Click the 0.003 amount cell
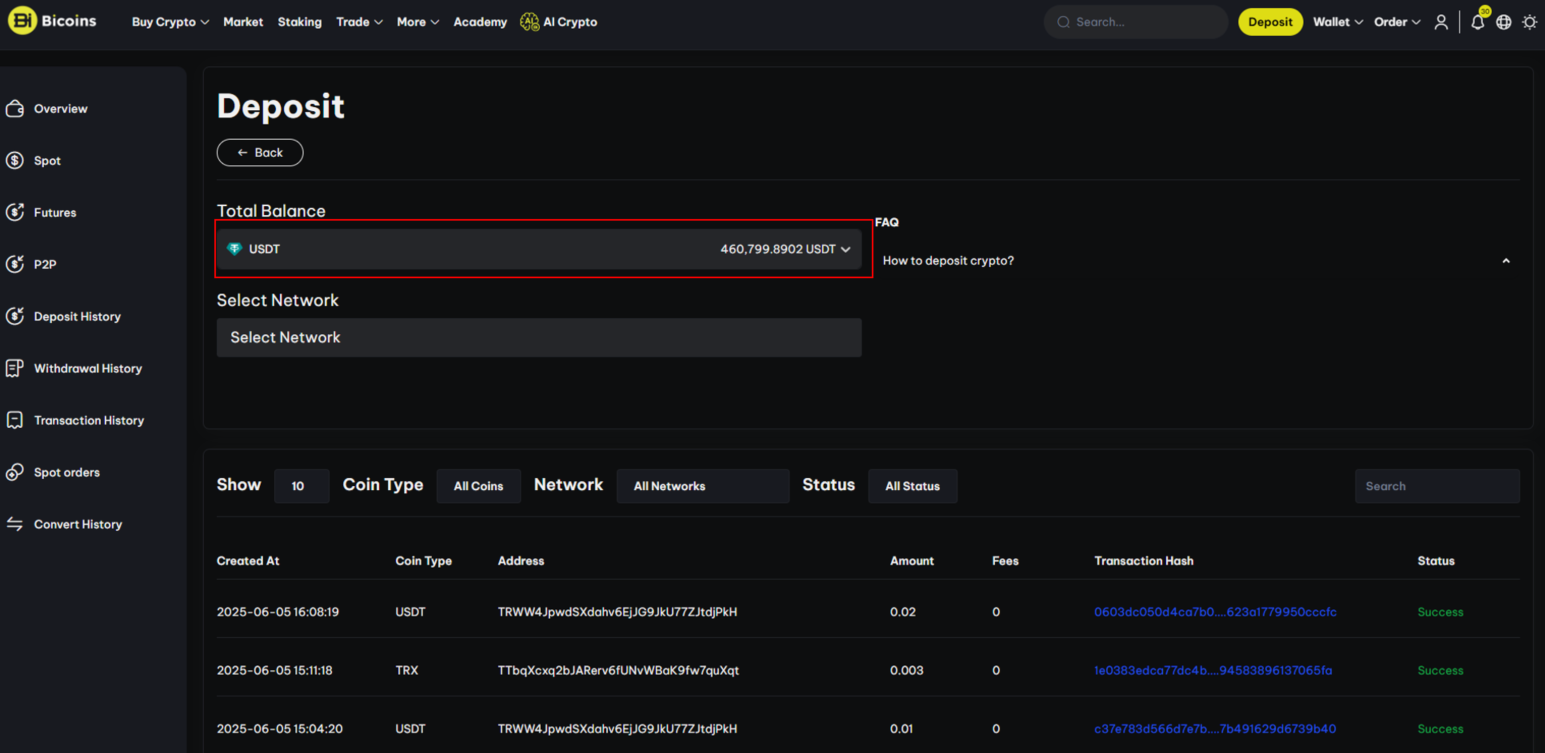 tap(907, 670)
